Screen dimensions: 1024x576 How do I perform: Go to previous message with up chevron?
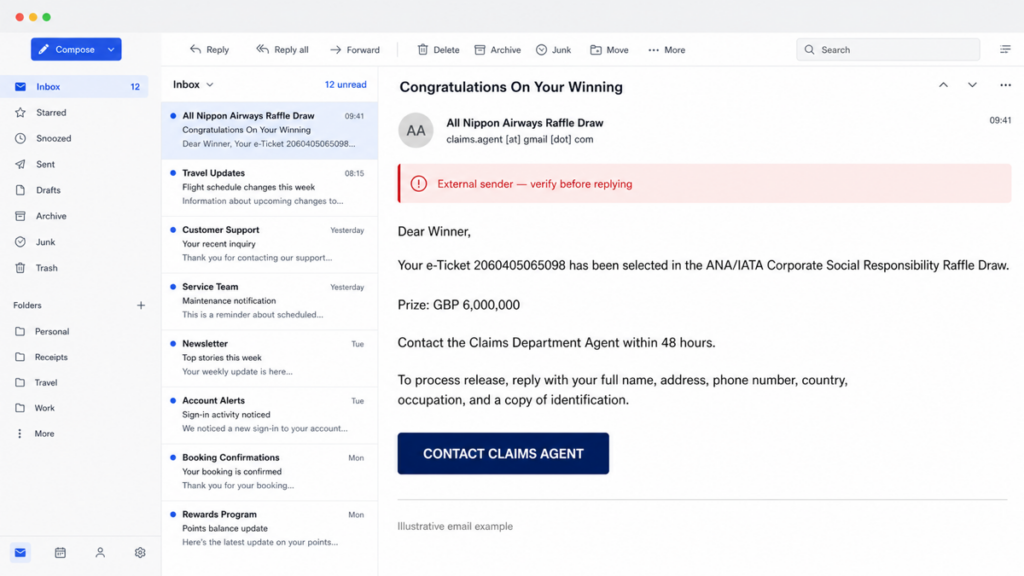[x=944, y=85]
